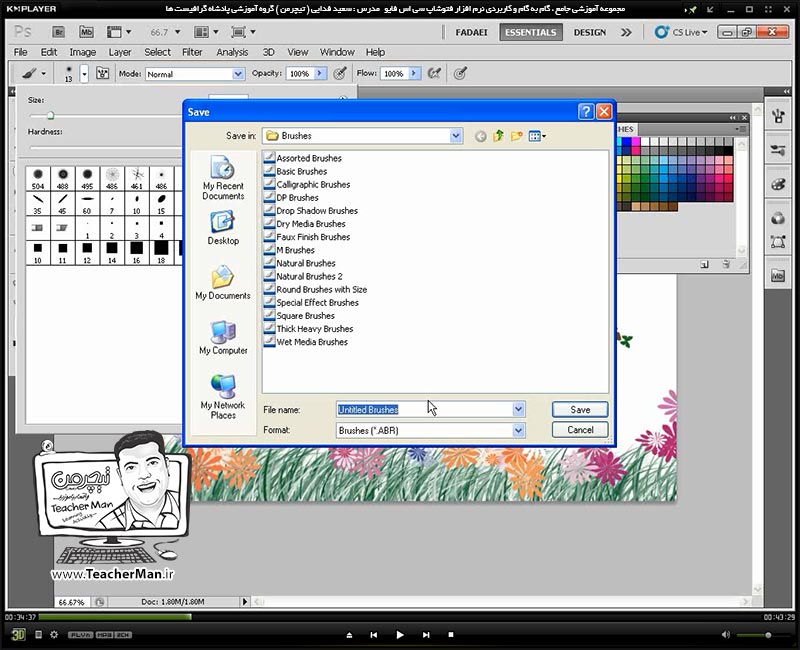Image resolution: width=800 pixels, height=650 pixels.
Task: Open the Layer menu
Action: pyautogui.click(x=120, y=52)
